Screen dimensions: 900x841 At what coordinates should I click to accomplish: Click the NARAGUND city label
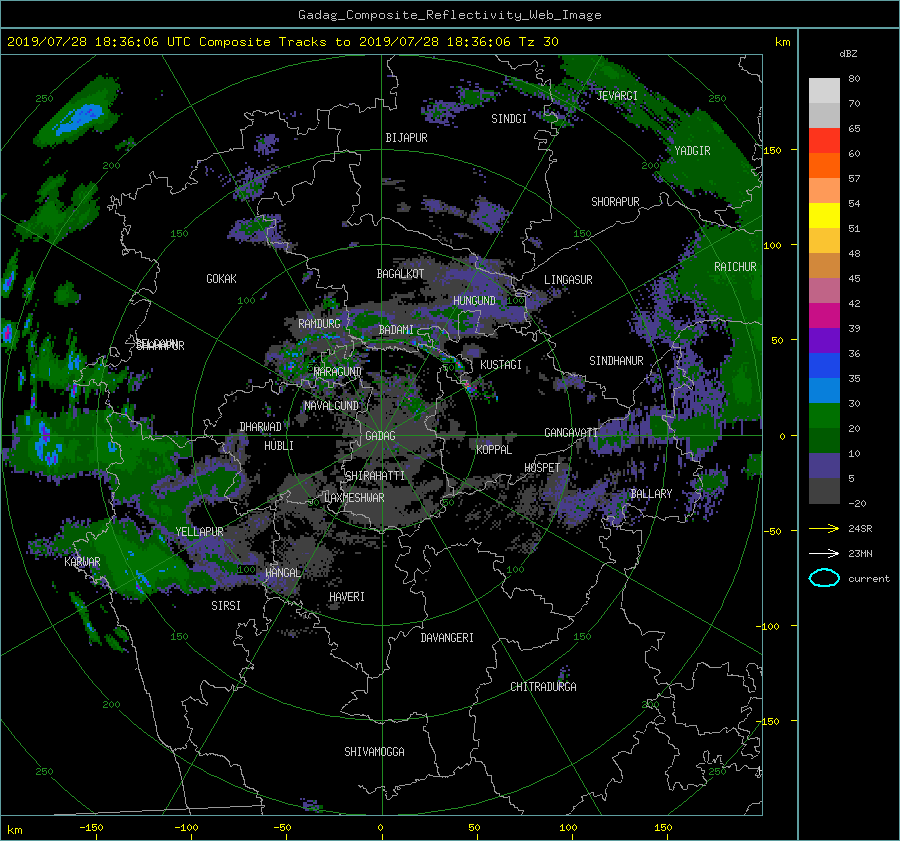point(338,371)
